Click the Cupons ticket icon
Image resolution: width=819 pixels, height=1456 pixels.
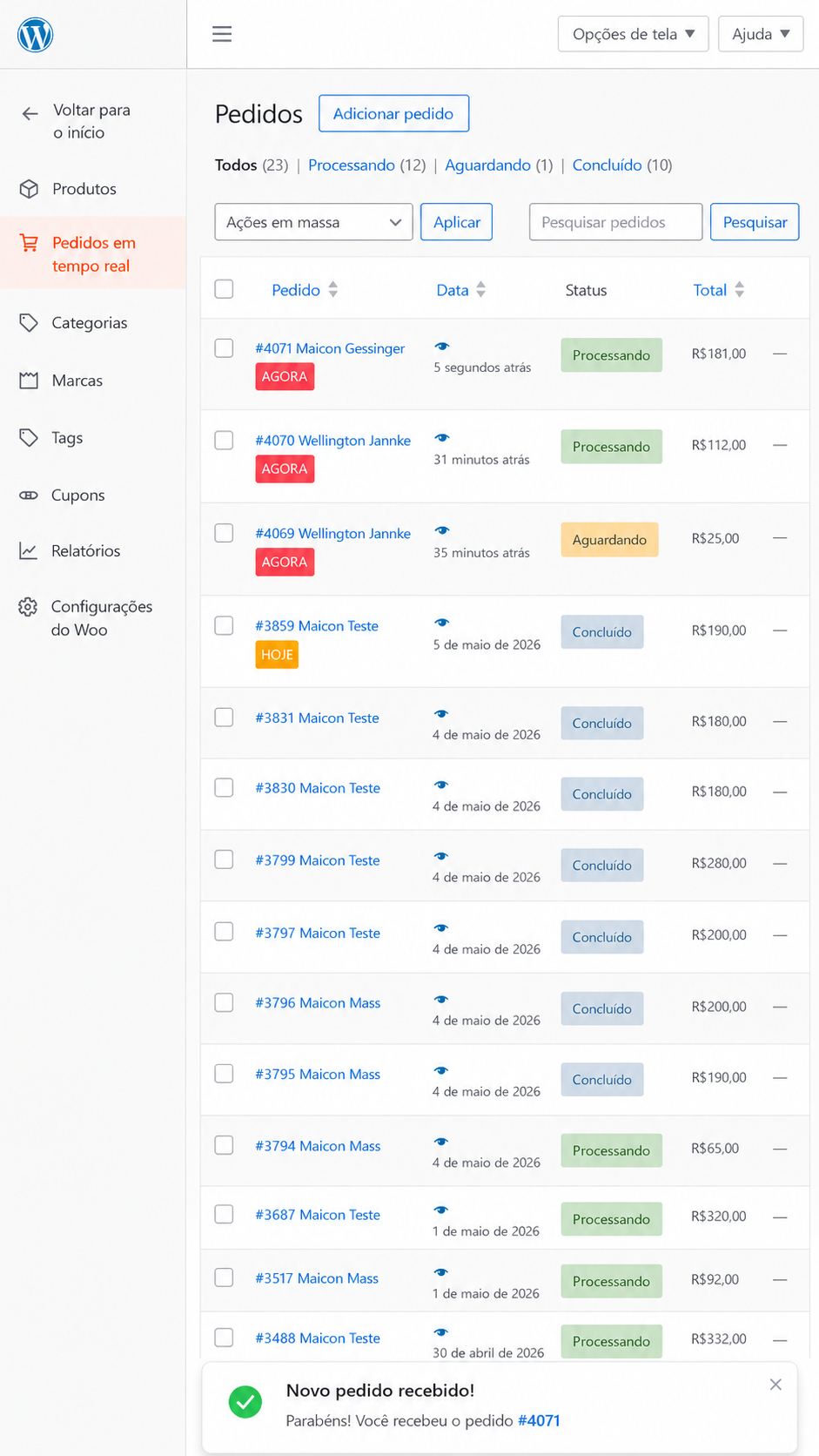click(x=29, y=495)
